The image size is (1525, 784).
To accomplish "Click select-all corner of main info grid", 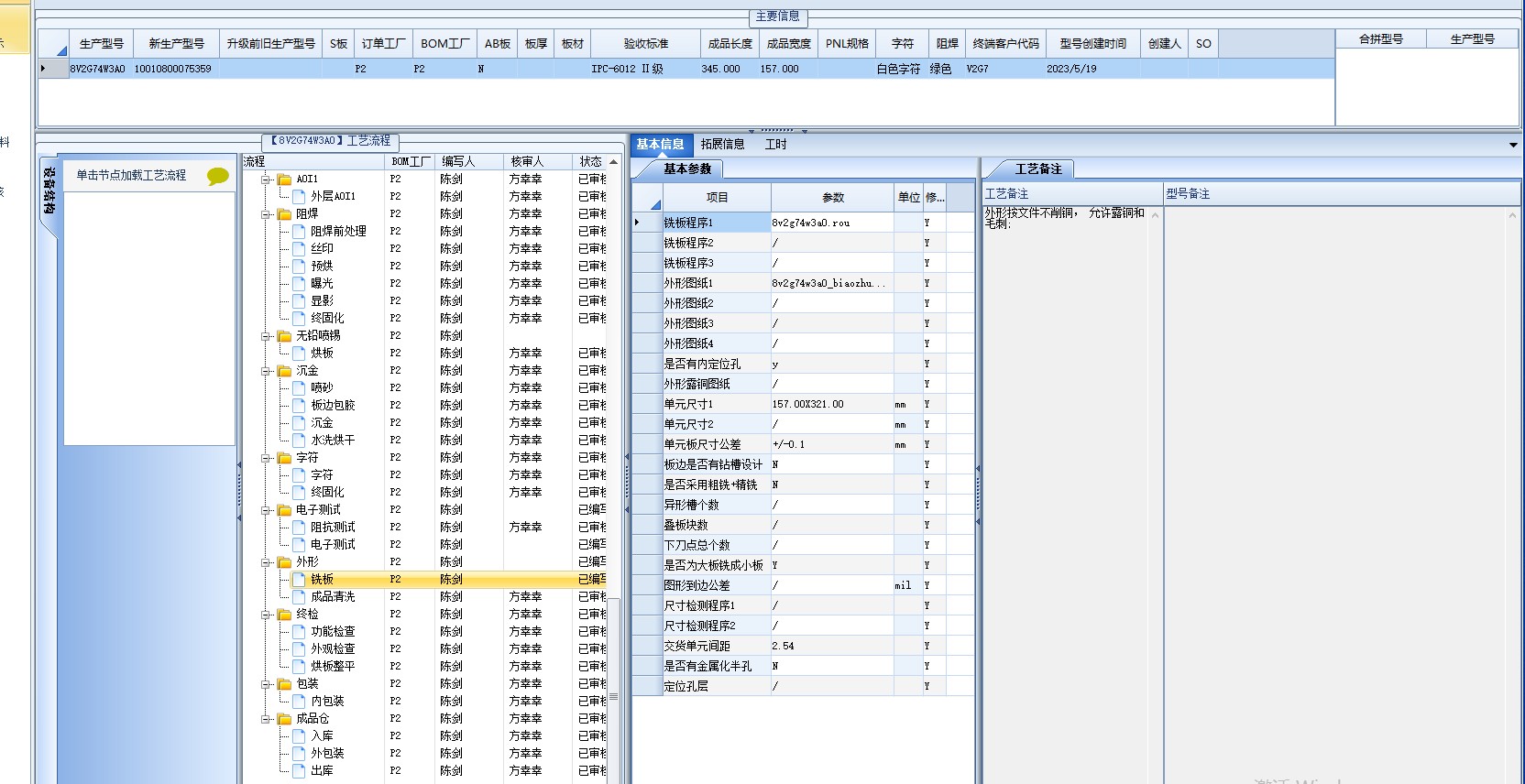I will pos(54,43).
